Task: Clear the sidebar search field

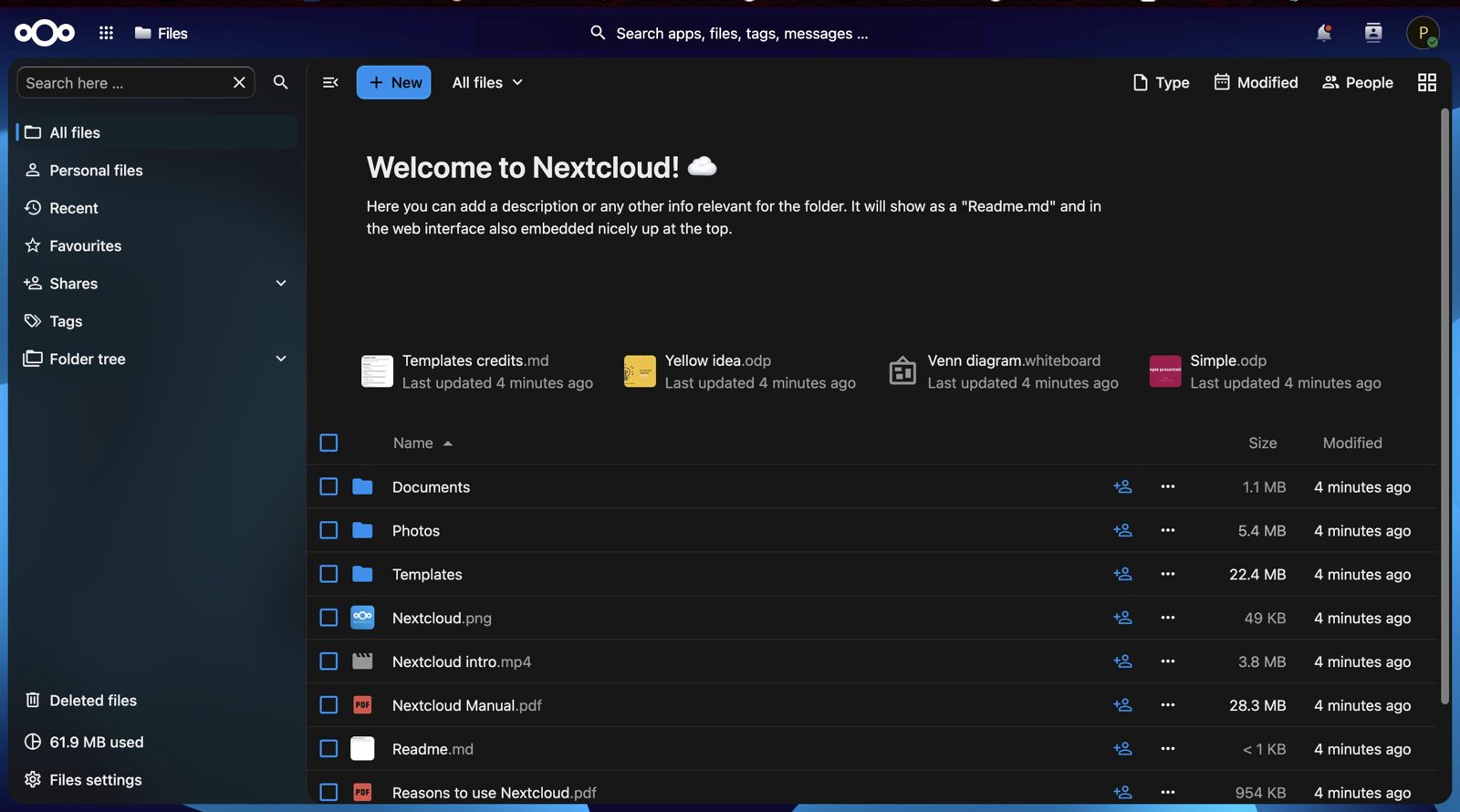Action: tap(239, 82)
